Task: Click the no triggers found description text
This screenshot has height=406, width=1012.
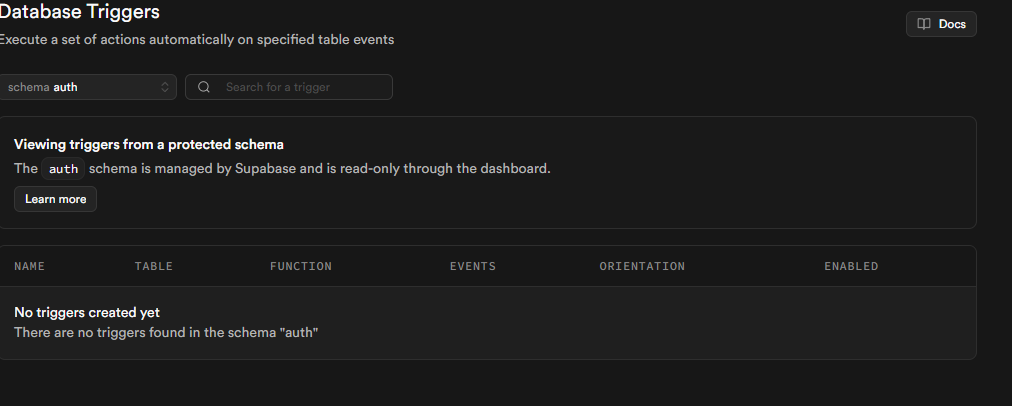Action: click(166, 331)
